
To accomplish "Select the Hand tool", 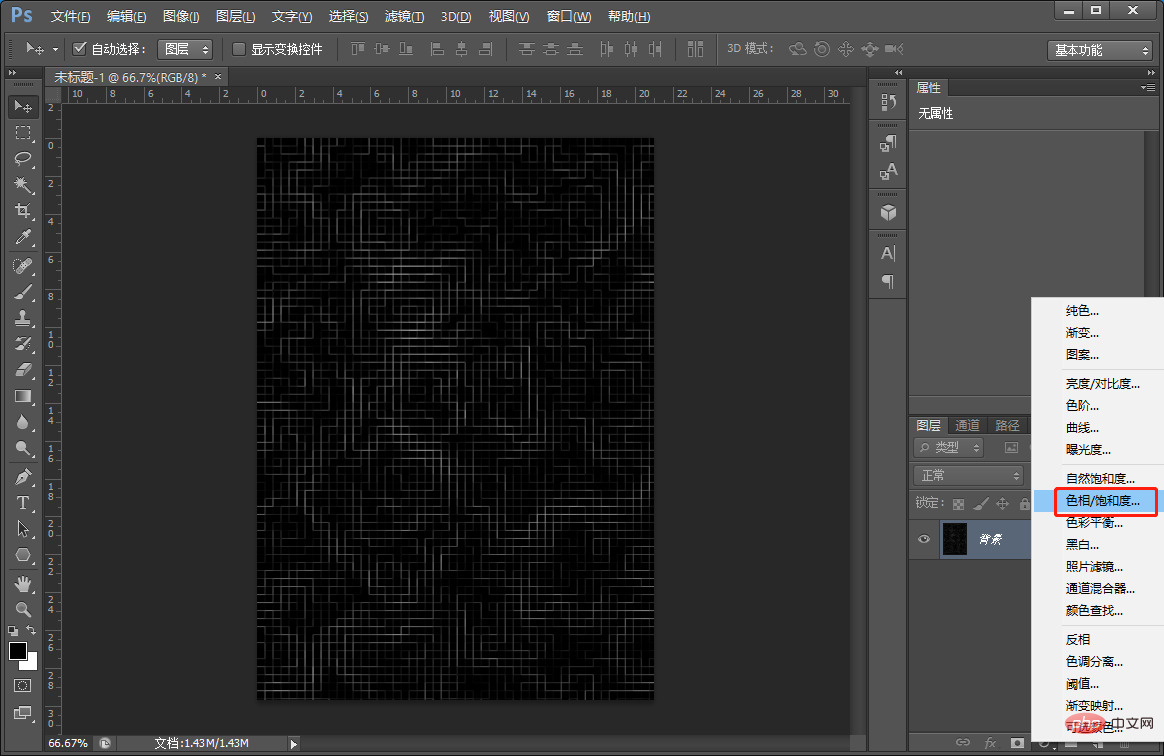I will coord(23,584).
